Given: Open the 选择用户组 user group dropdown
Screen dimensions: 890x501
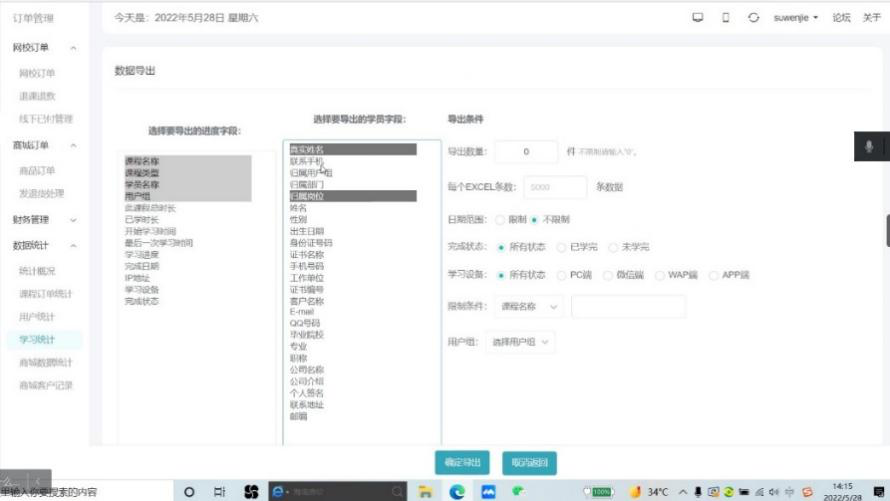Looking at the screenshot, I should [x=520, y=342].
